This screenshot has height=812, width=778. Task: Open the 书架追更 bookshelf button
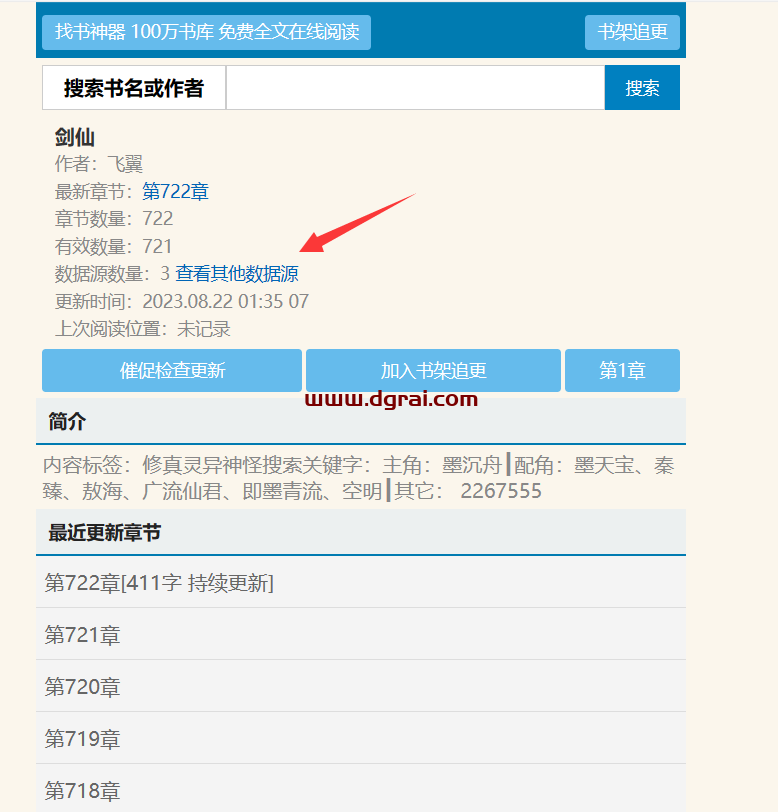point(632,32)
